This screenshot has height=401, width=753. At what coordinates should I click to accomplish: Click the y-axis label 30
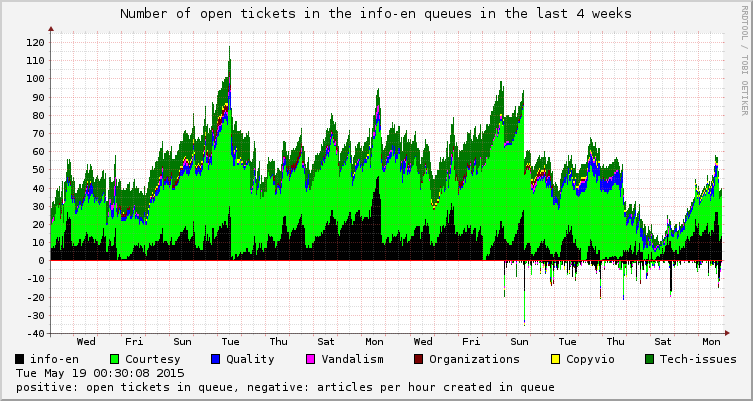pos(37,206)
